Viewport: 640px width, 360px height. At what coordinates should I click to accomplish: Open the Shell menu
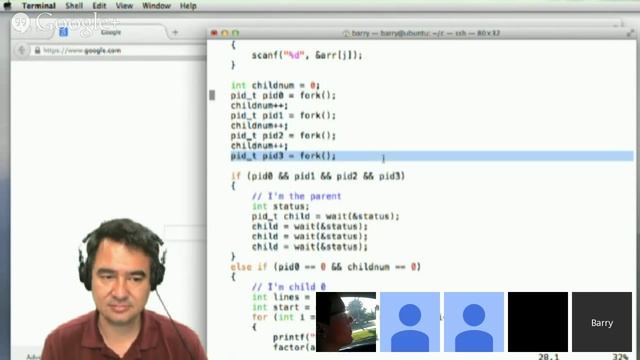coord(74,6)
